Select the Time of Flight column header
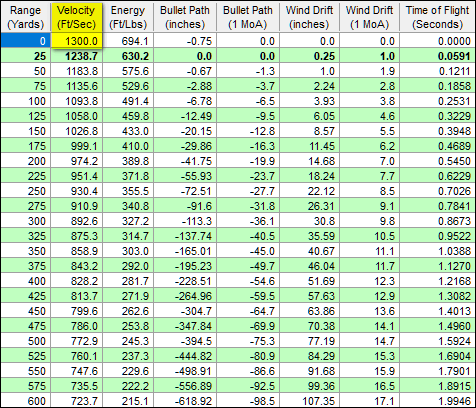 (x=437, y=17)
